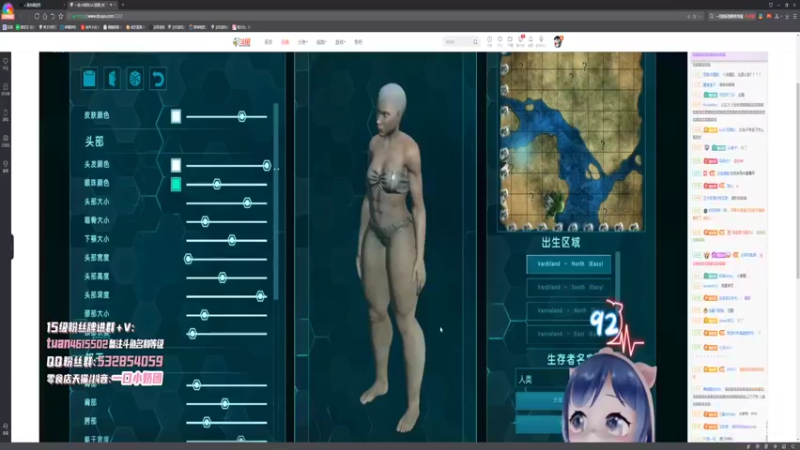The height and width of the screenshot is (450, 800).
Task: Click the browser home icon
Action: click(x=44, y=16)
